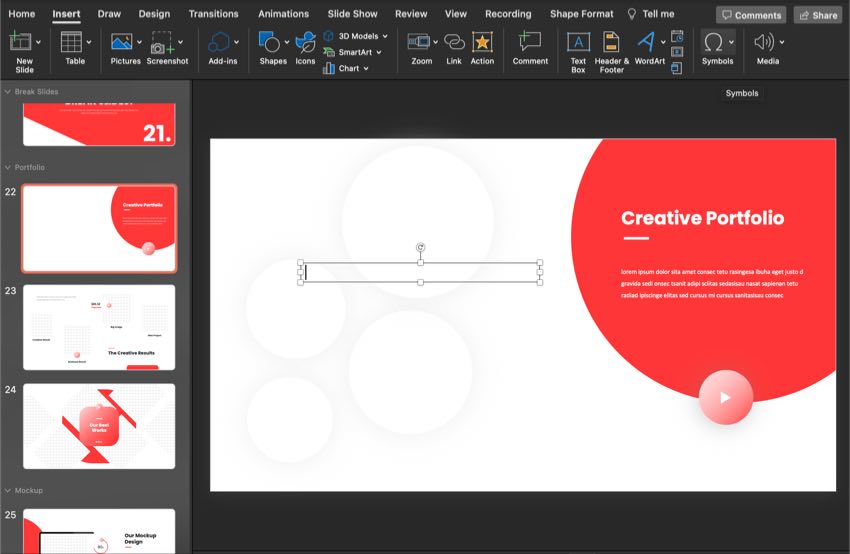Open the Symbols menu

[x=716, y=42]
